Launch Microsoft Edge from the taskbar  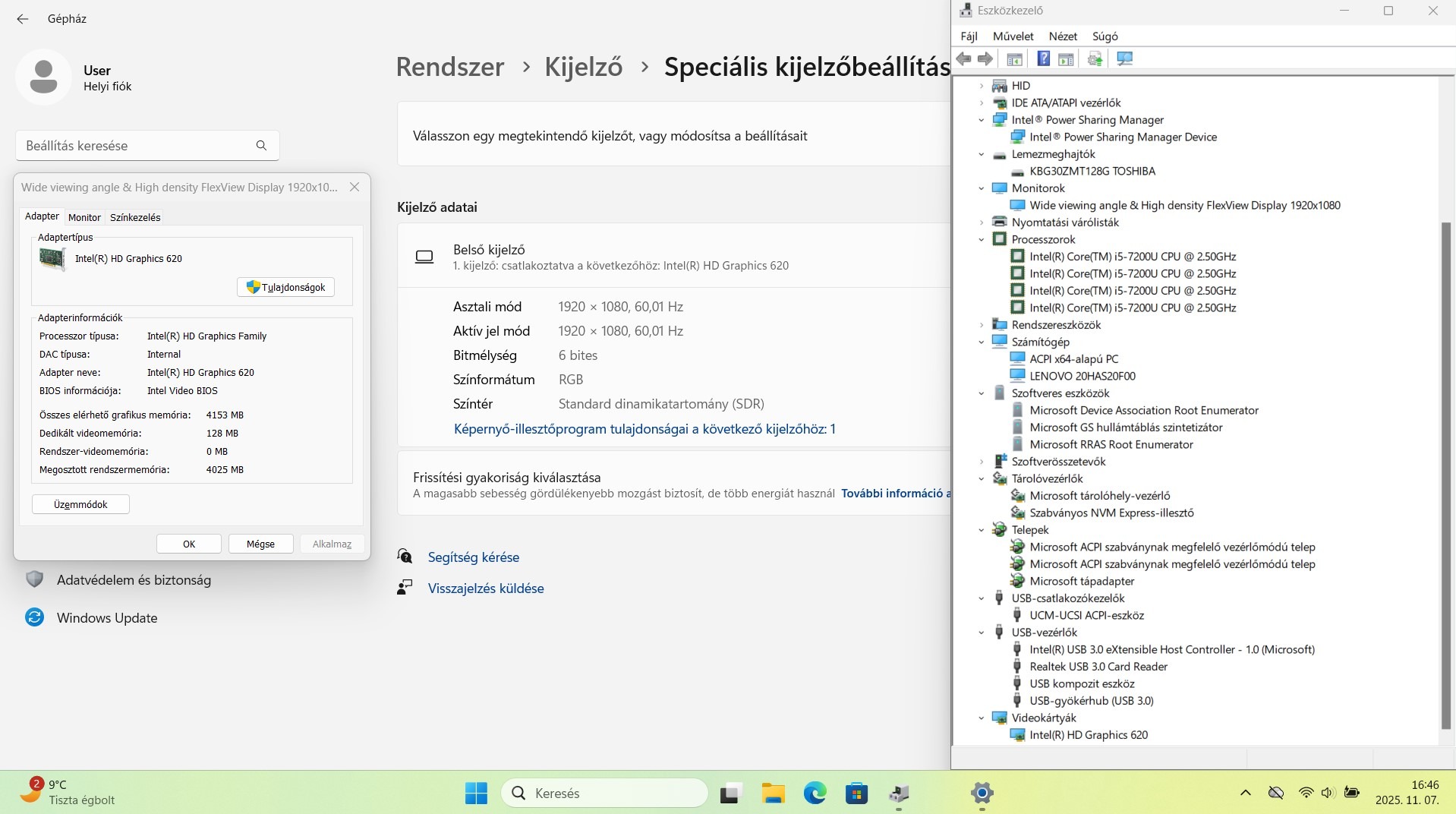(815, 793)
